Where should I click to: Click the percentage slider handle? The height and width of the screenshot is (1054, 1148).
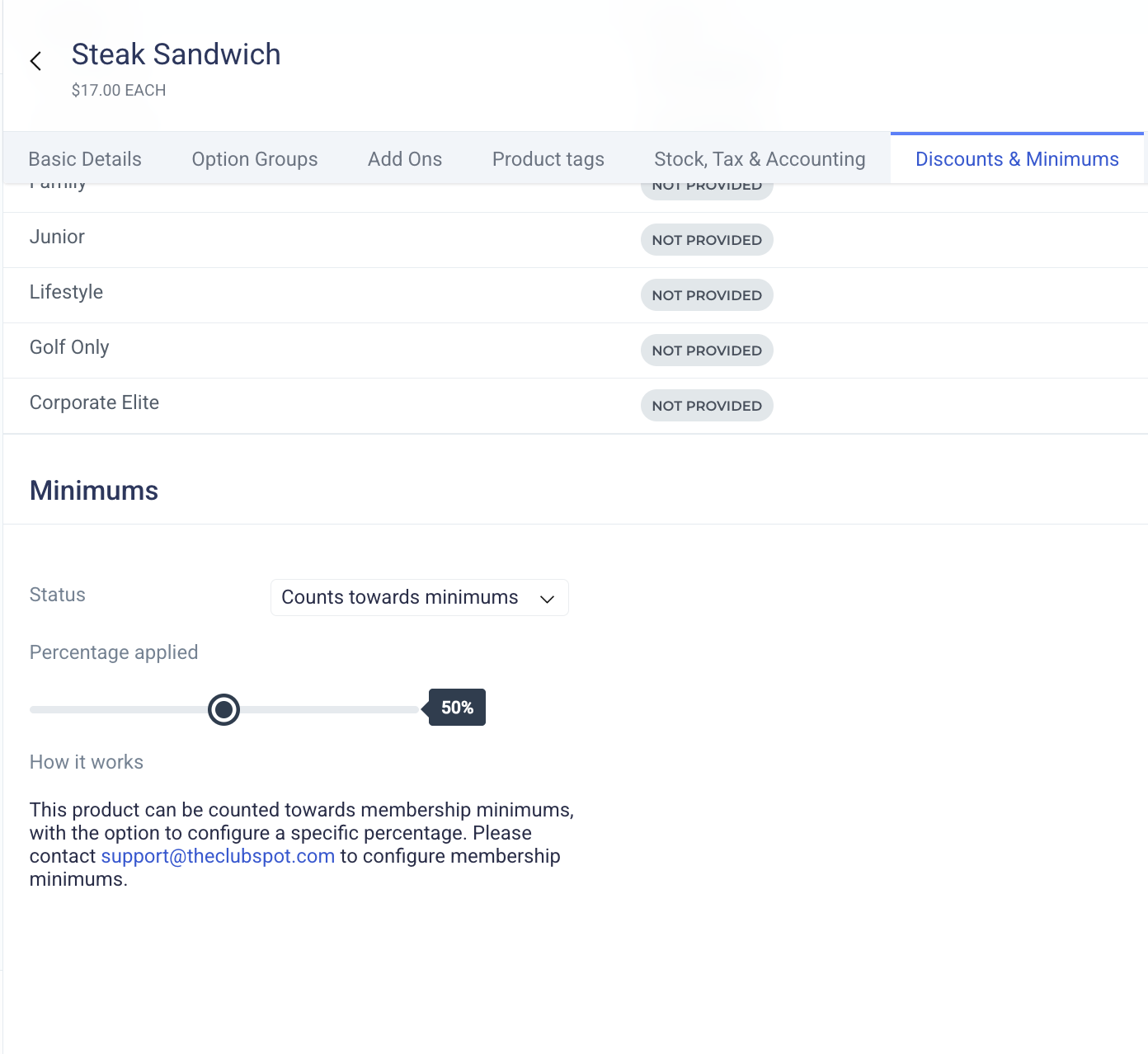point(223,709)
